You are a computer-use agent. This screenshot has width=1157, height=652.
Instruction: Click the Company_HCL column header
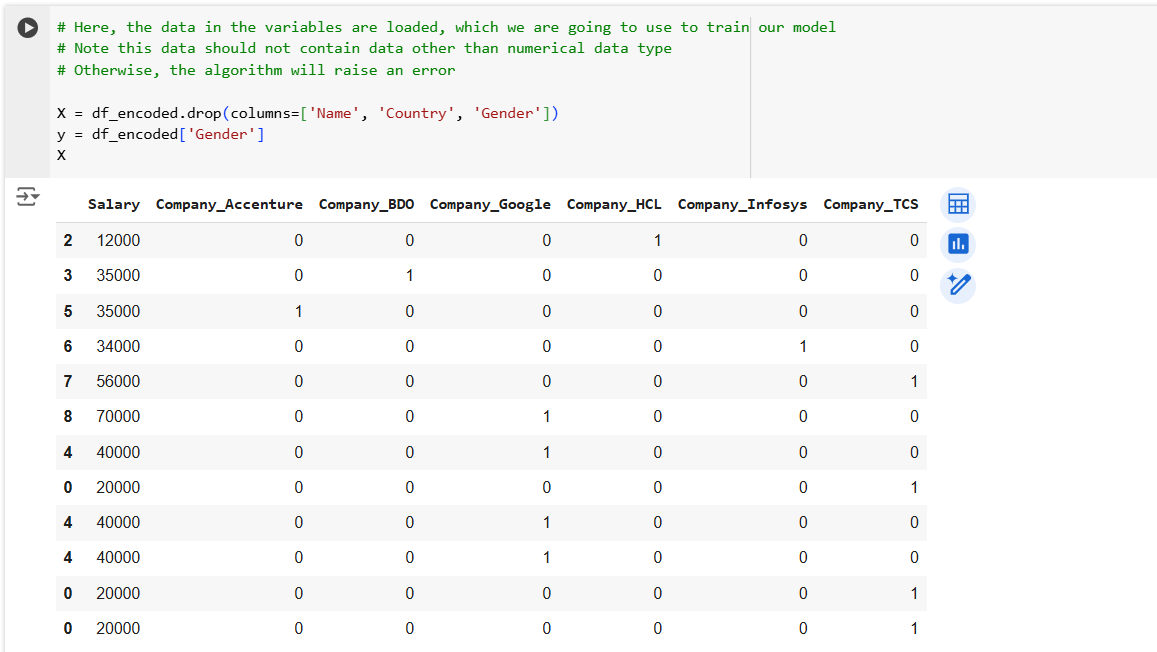click(614, 204)
